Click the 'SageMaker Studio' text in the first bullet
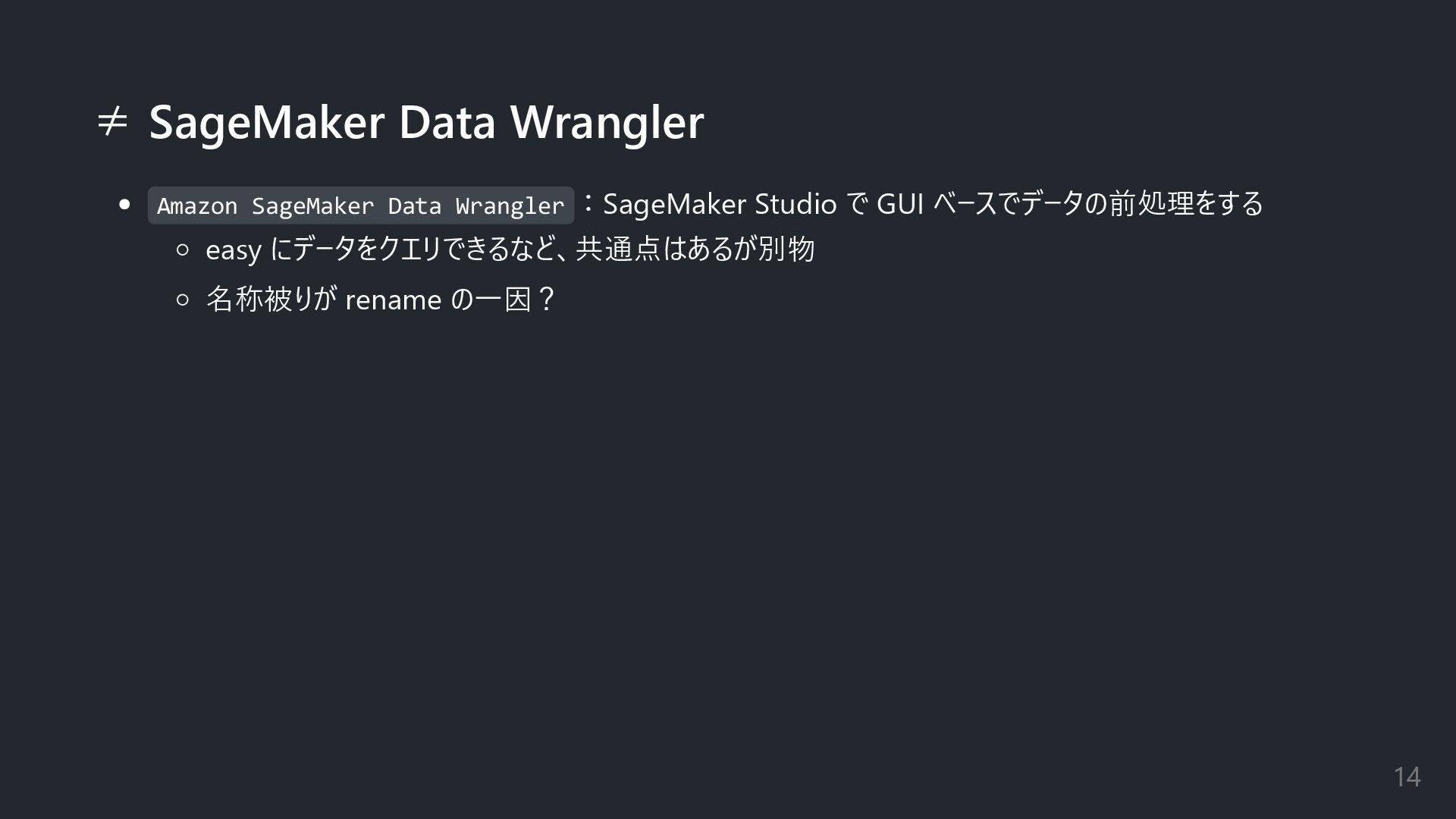Image resolution: width=1456 pixels, height=819 pixels. tap(719, 204)
